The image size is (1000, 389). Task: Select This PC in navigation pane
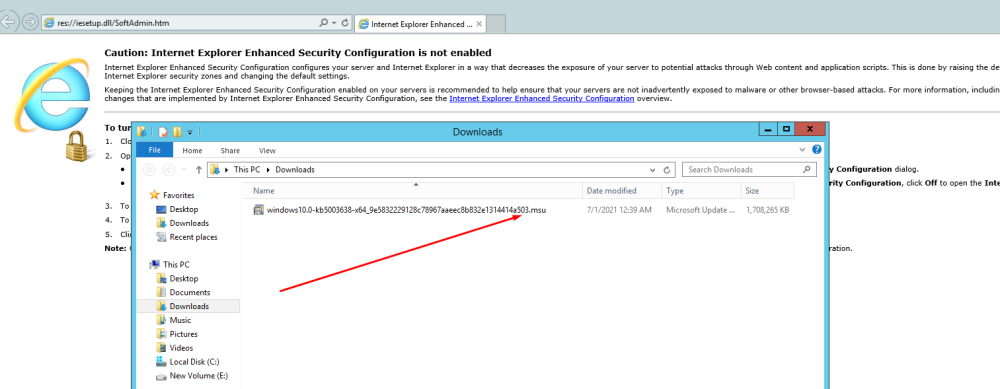coord(176,265)
